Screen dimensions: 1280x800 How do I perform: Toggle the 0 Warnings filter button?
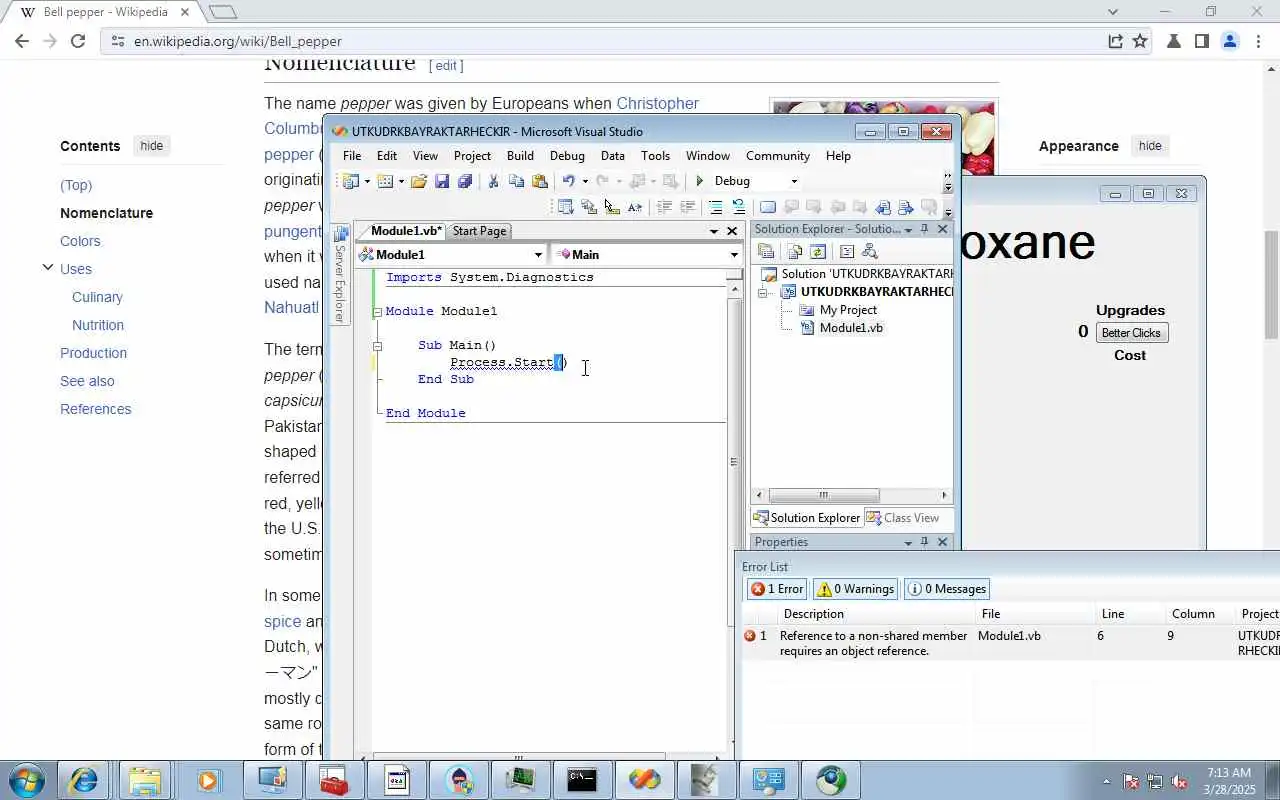[x=855, y=589]
